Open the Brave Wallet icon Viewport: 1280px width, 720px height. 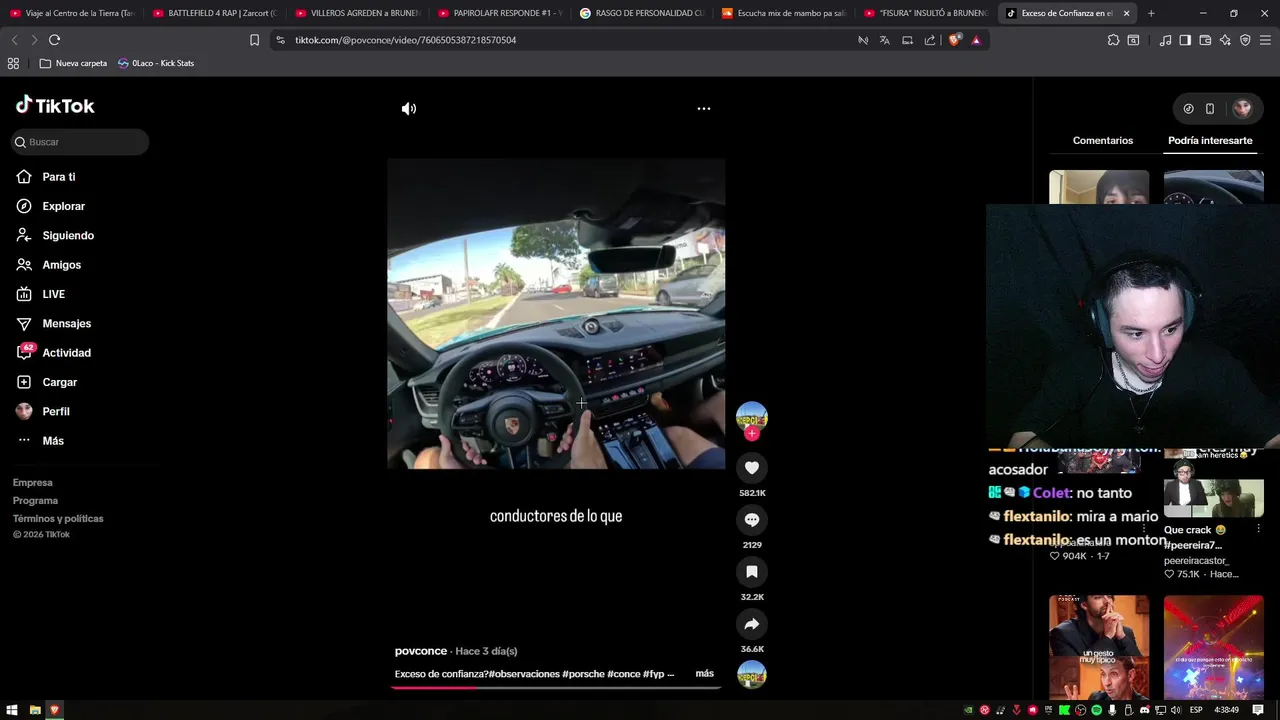[1205, 40]
